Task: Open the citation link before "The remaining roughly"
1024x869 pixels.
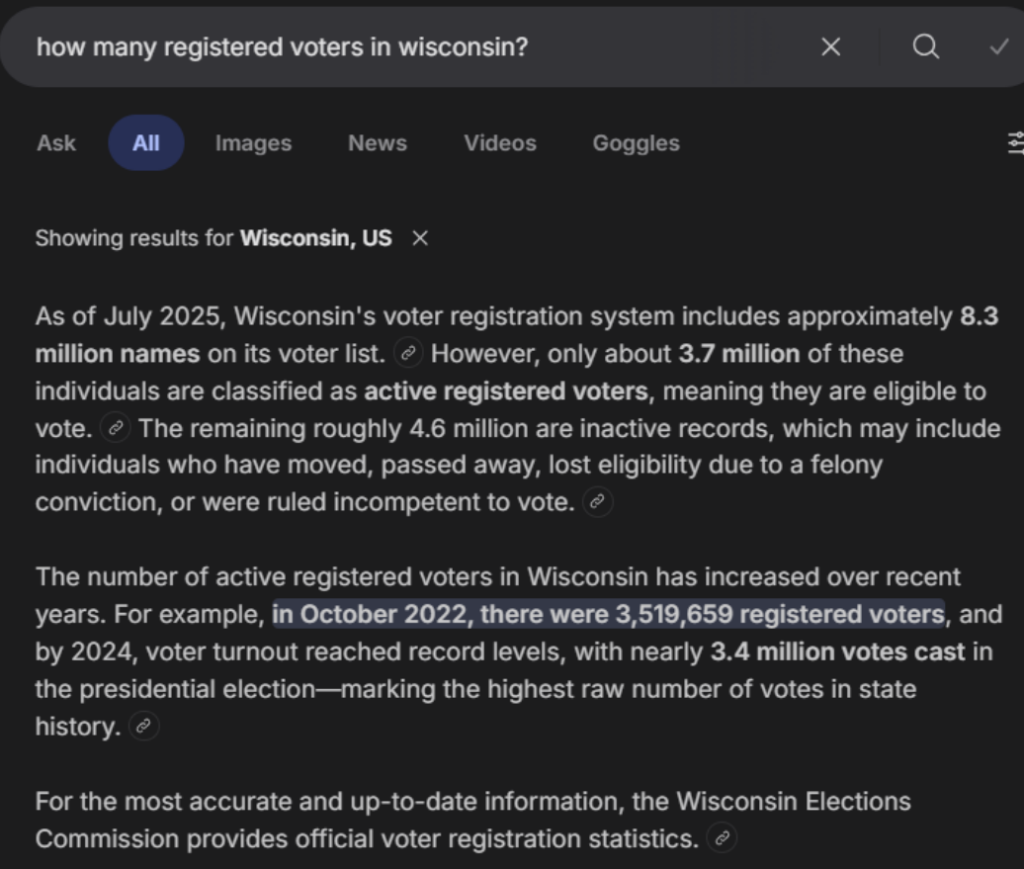Action: tap(117, 429)
